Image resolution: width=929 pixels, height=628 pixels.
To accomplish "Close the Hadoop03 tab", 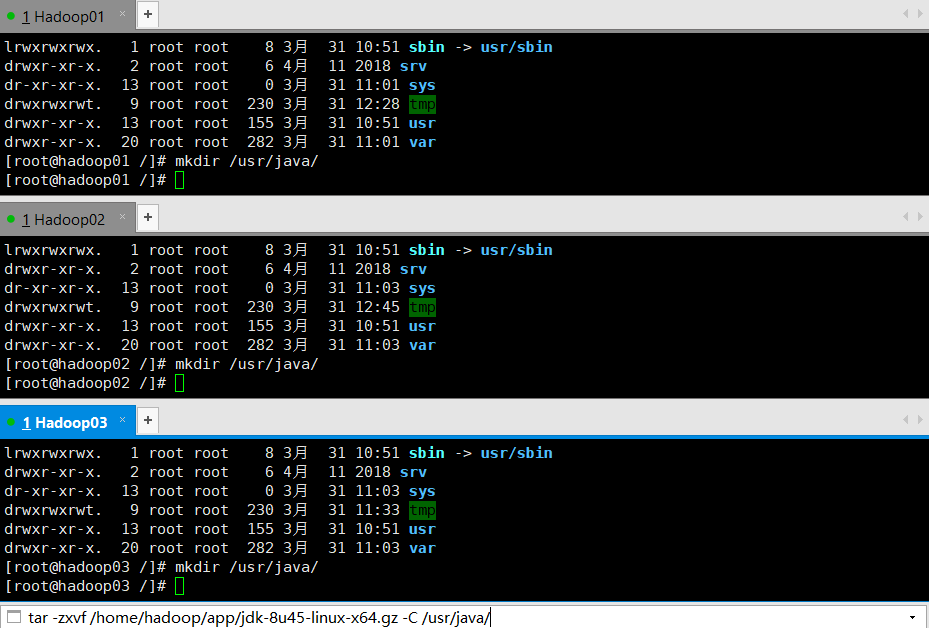I will pyautogui.click(x=123, y=419).
